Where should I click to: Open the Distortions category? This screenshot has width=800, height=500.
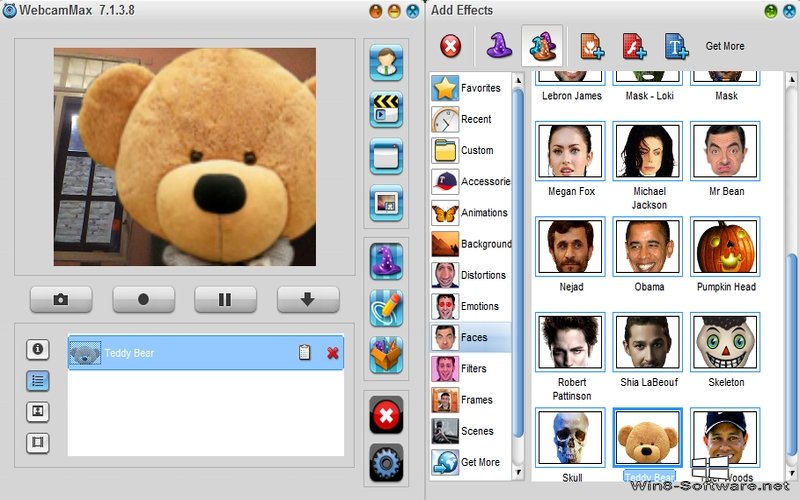[x=470, y=275]
